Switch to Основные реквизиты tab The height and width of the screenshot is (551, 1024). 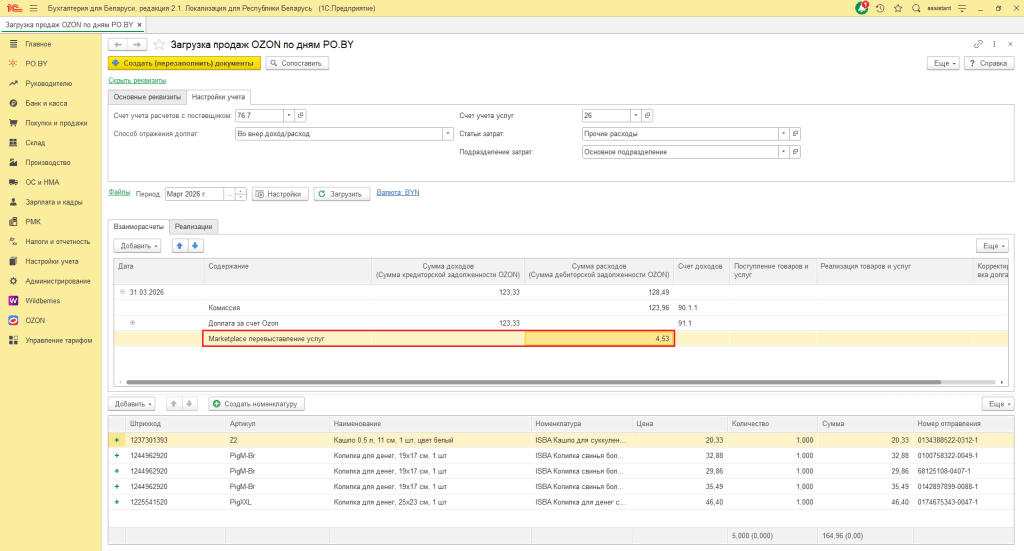pyautogui.click(x=147, y=97)
